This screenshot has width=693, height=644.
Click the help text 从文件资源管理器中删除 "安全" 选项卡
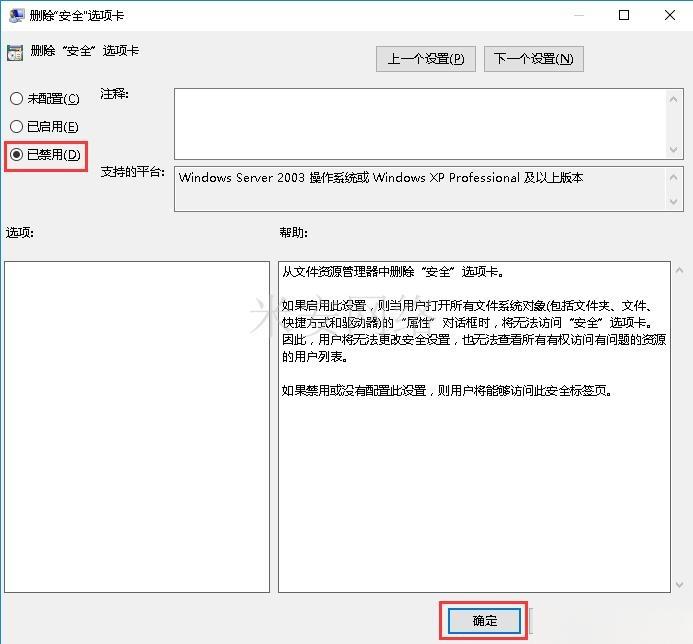(x=392, y=271)
